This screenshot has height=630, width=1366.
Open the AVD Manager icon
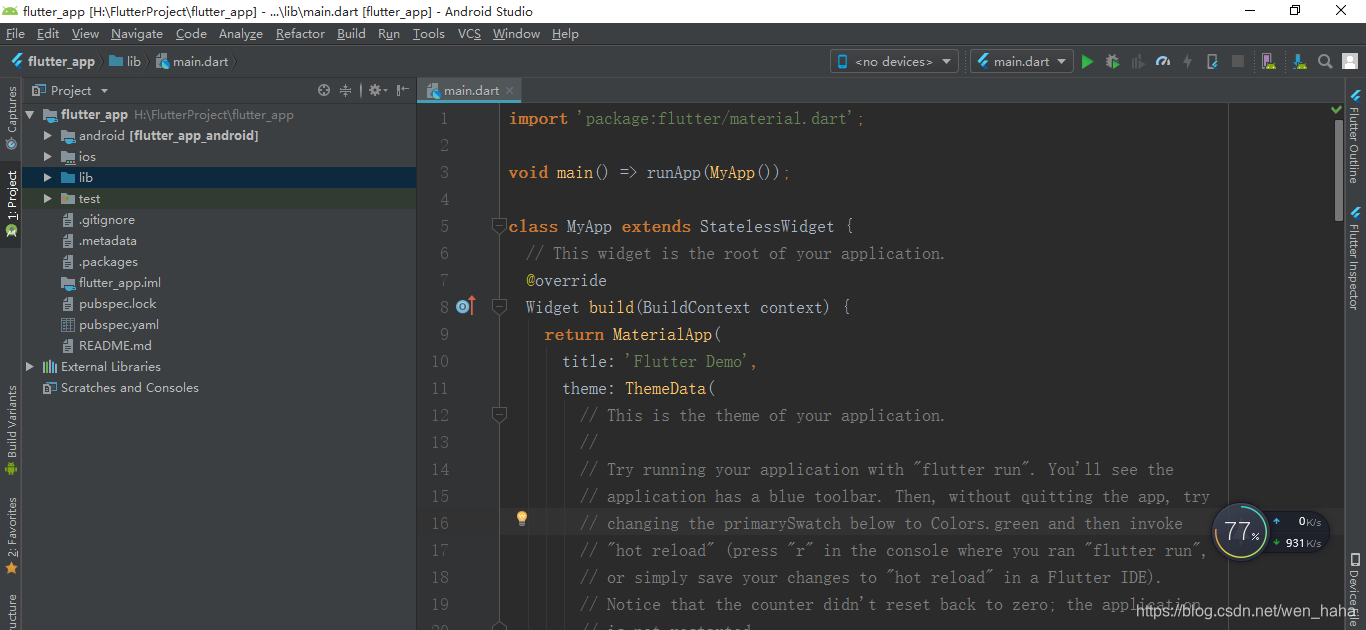[1268, 61]
